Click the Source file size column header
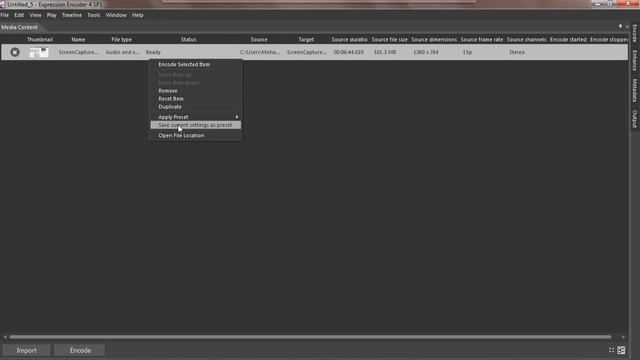This screenshot has height=360, width=640. click(x=390, y=40)
